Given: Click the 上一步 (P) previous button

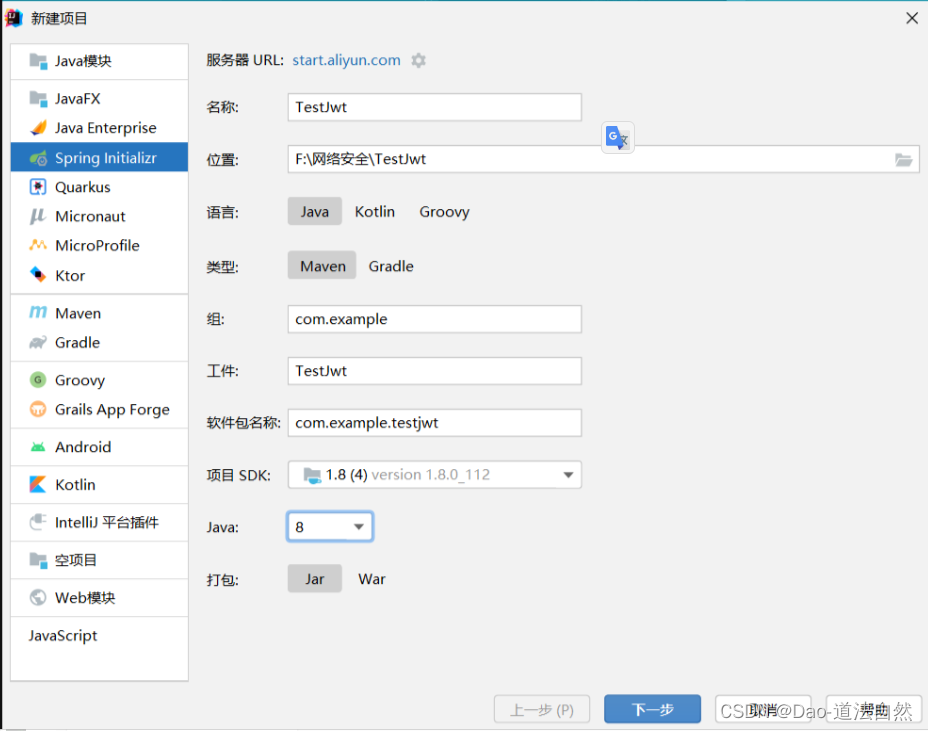Looking at the screenshot, I should tap(542, 709).
